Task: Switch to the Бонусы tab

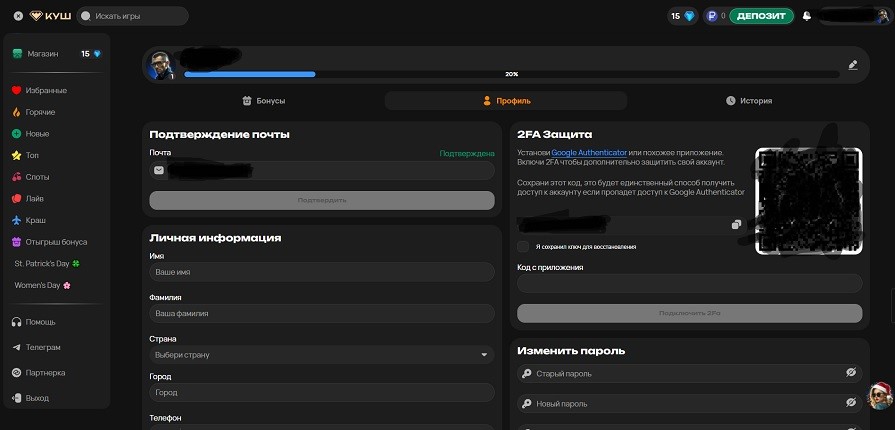Action: coord(264,101)
